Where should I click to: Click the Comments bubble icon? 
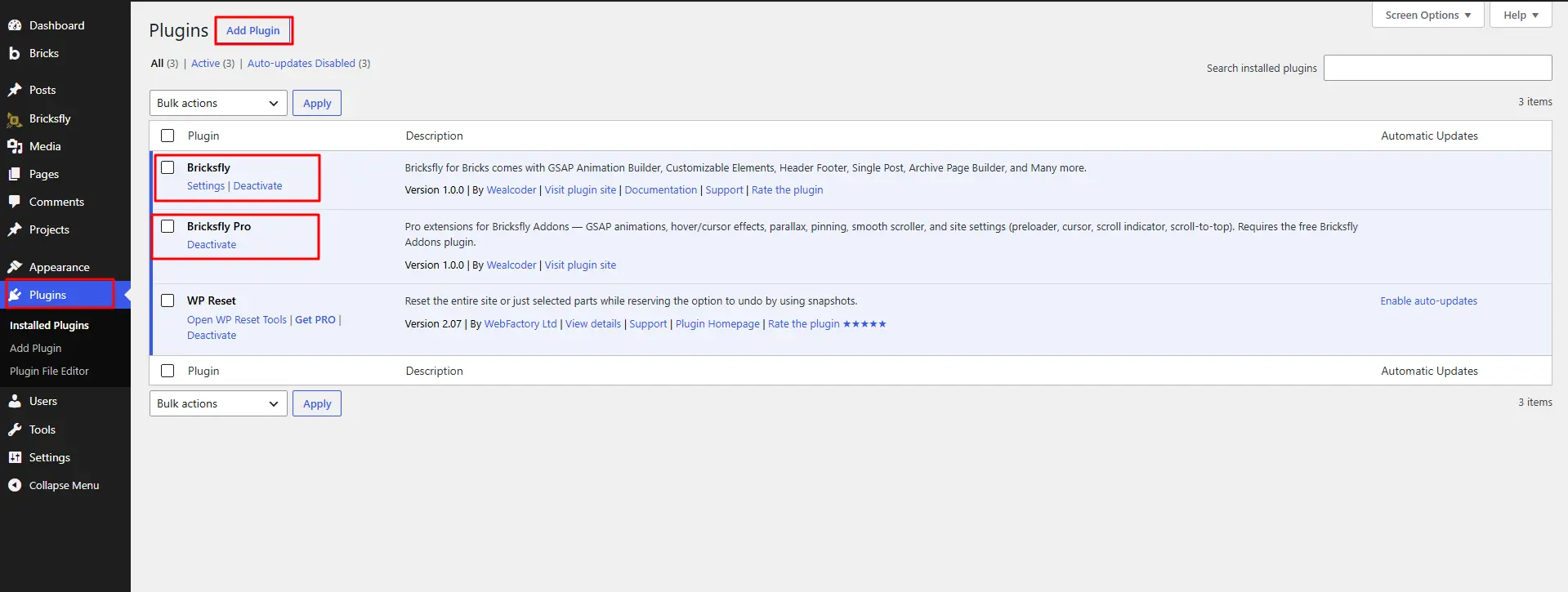(x=14, y=202)
